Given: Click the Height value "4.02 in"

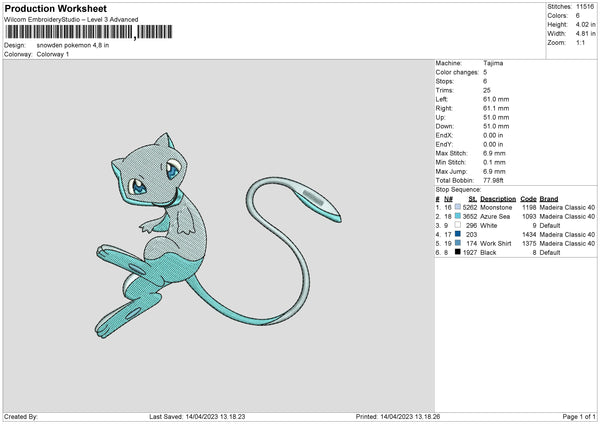Looking at the screenshot, I should (585, 24).
